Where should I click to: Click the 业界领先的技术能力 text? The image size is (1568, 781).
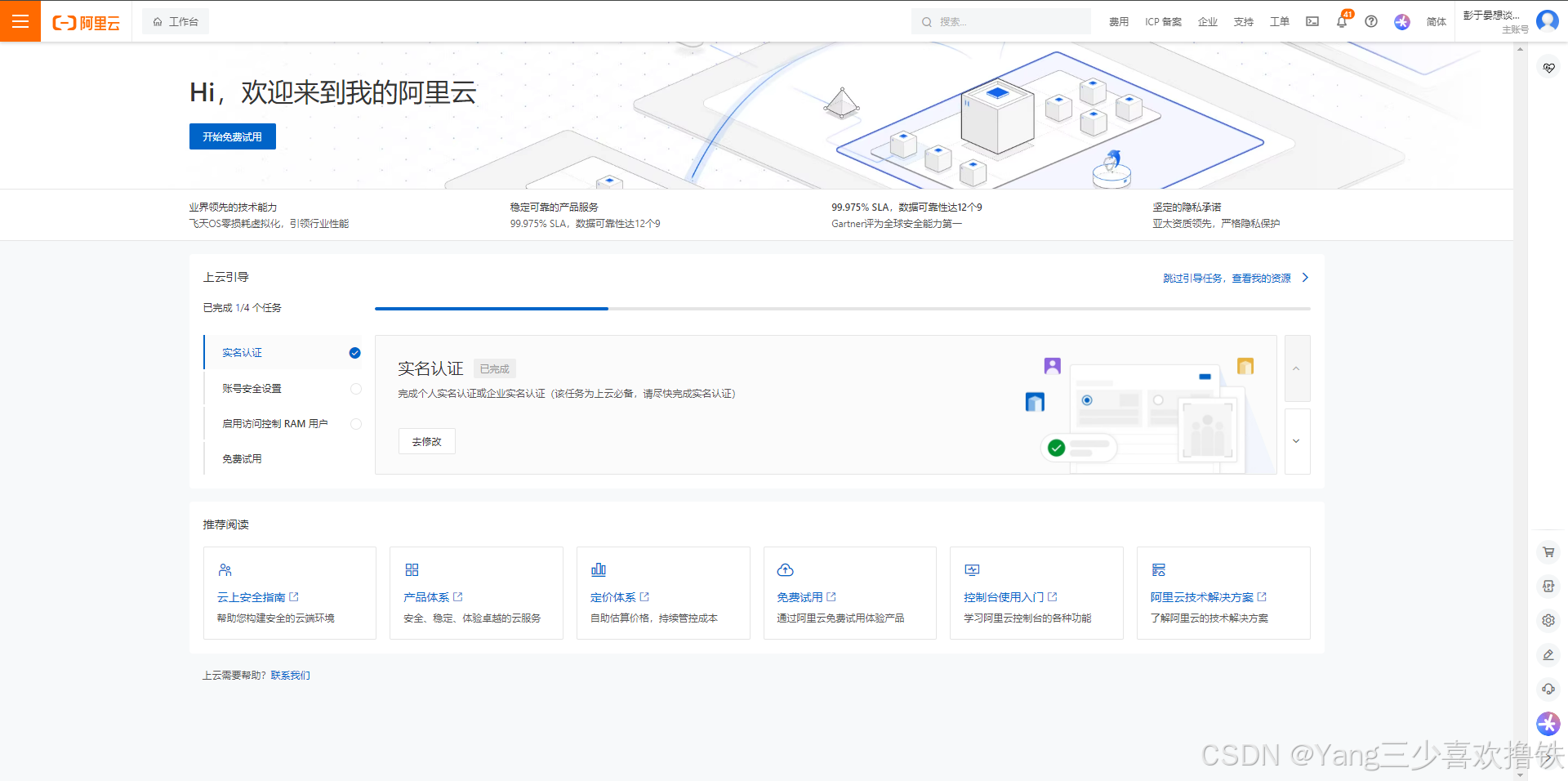click(x=233, y=208)
